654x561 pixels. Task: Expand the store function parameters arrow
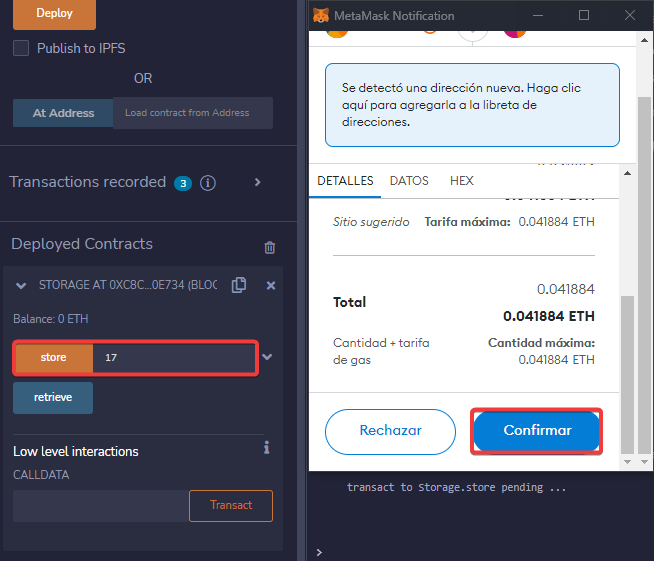coord(267,357)
